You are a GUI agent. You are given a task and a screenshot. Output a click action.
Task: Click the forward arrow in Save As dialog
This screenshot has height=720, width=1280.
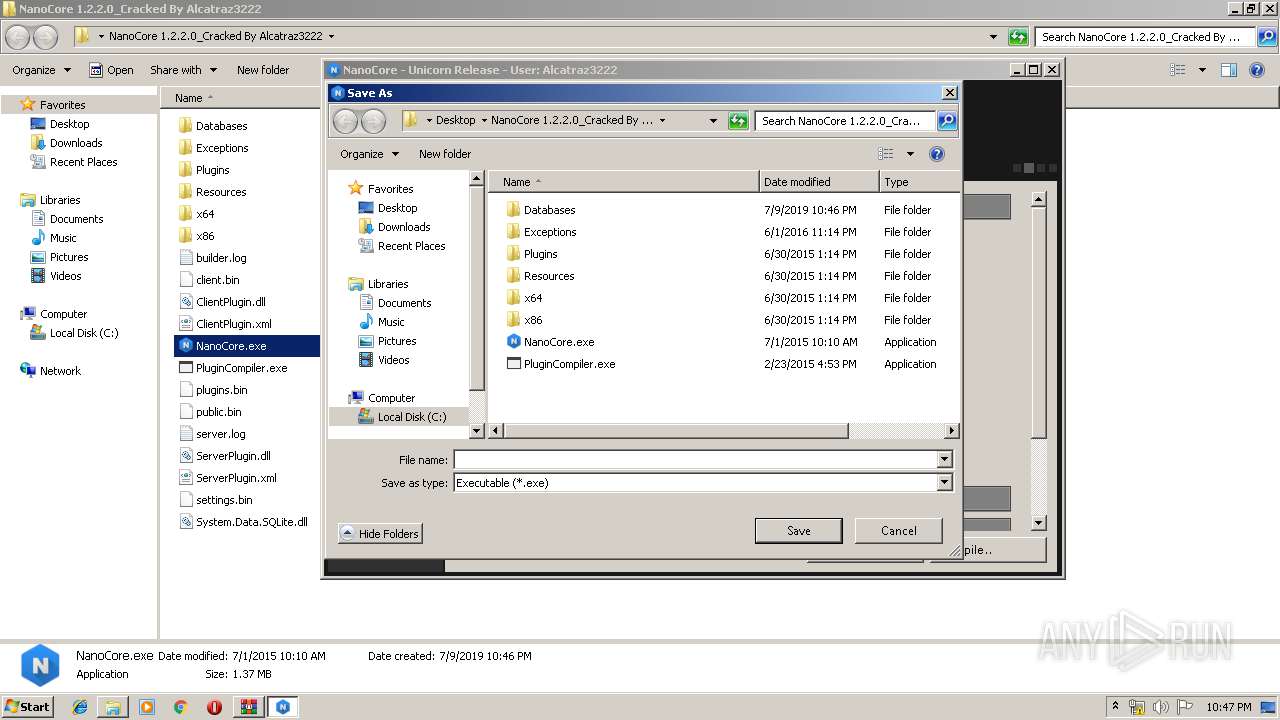(x=373, y=121)
